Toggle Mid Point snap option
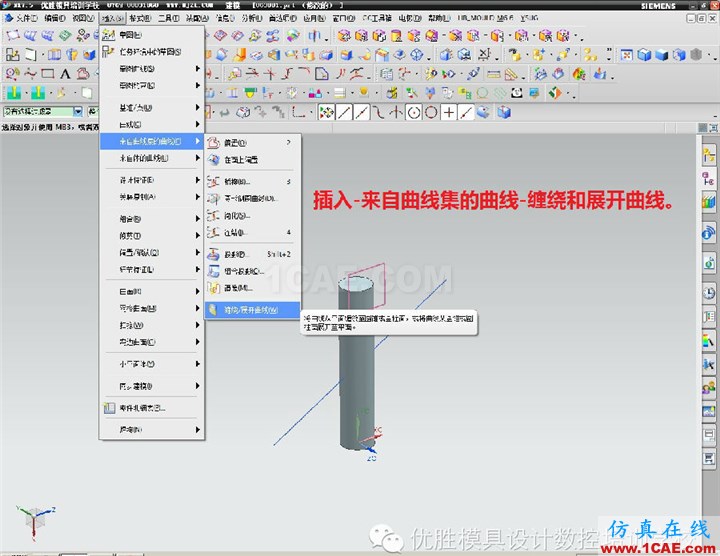This screenshot has height=556, width=720. [361, 112]
